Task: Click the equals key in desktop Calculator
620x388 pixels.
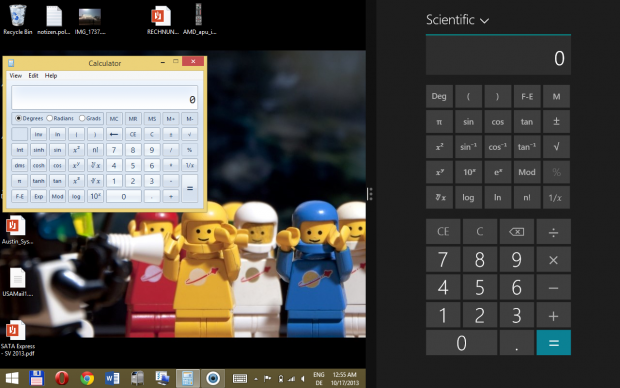Action: pos(190,188)
